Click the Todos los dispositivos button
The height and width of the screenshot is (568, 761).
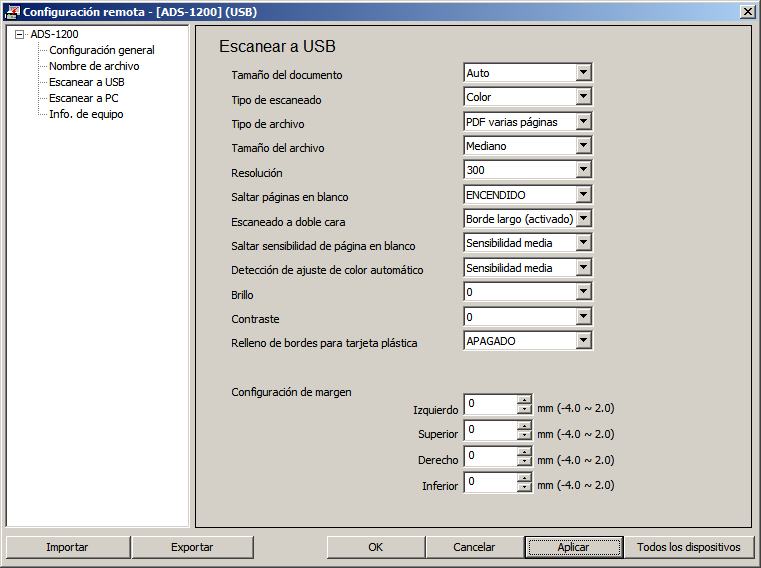pyautogui.click(x=689, y=547)
